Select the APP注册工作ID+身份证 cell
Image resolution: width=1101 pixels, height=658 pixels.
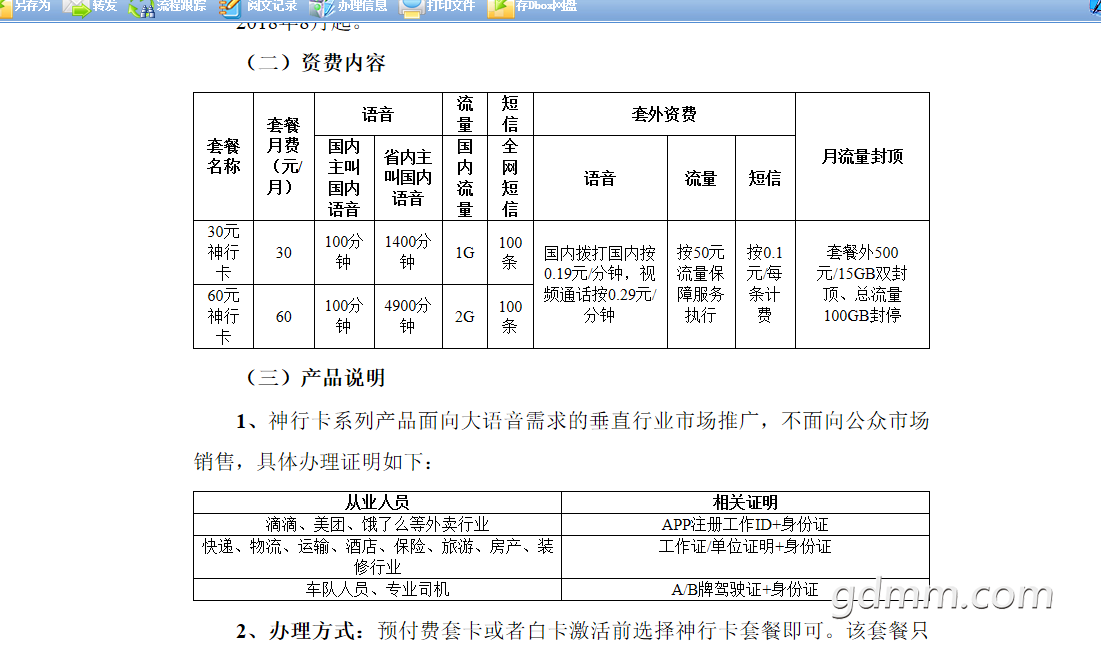pyautogui.click(x=745, y=525)
